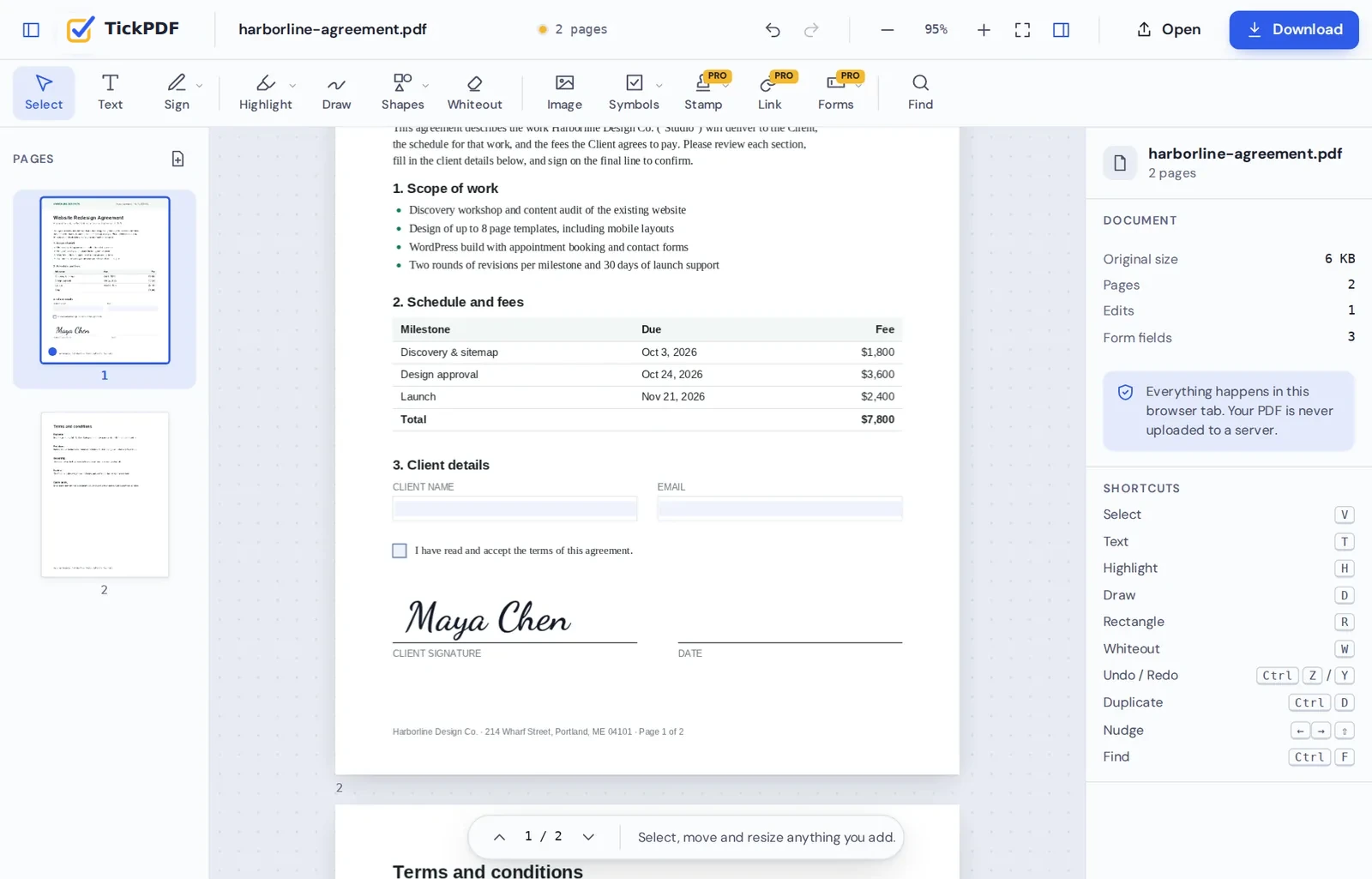The height and width of the screenshot is (879, 1372).
Task: Select the page 1 thumbnail
Action: click(105, 280)
